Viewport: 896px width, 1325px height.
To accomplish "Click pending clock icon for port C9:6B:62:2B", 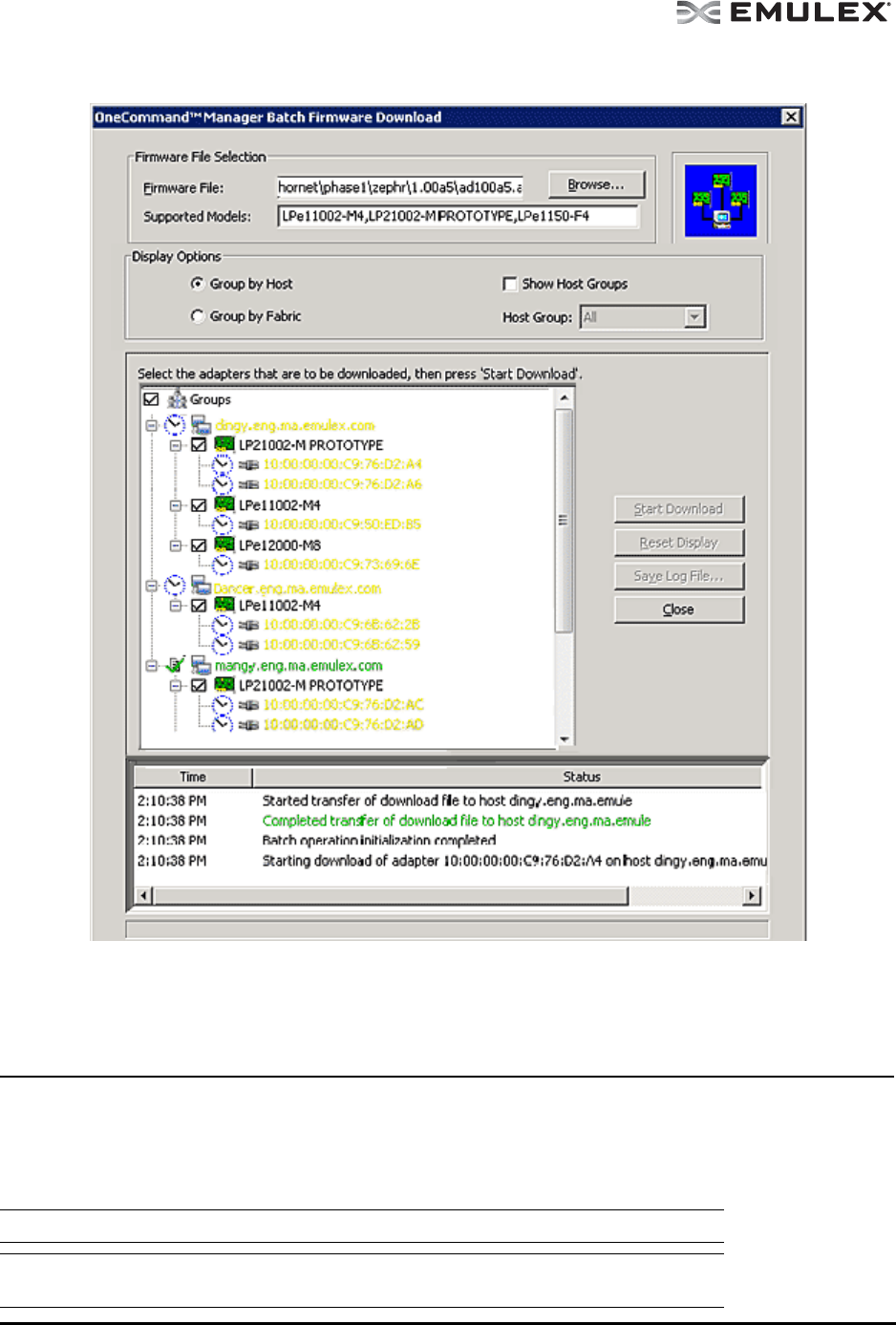I will 222,625.
